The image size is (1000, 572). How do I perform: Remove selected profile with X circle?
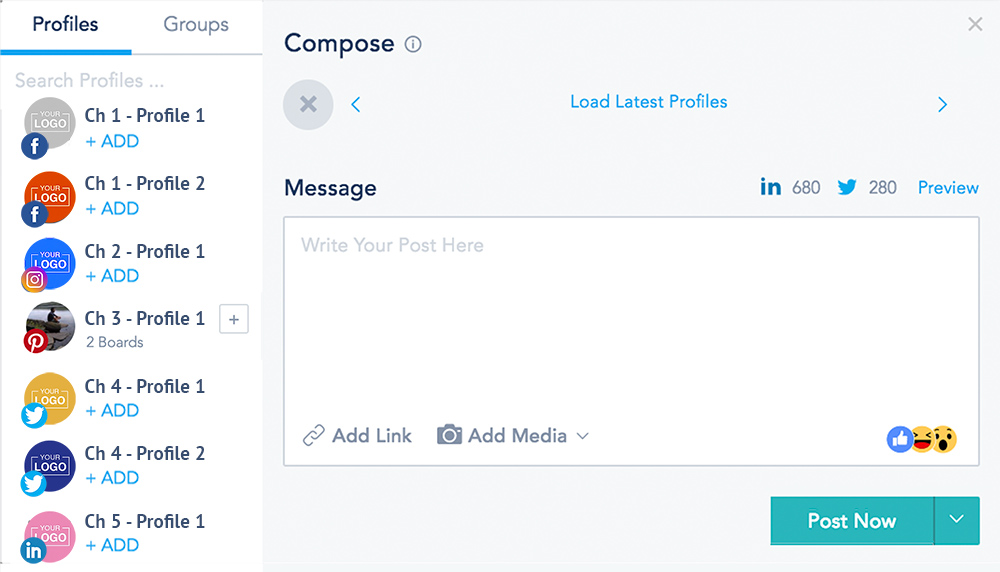click(x=308, y=104)
